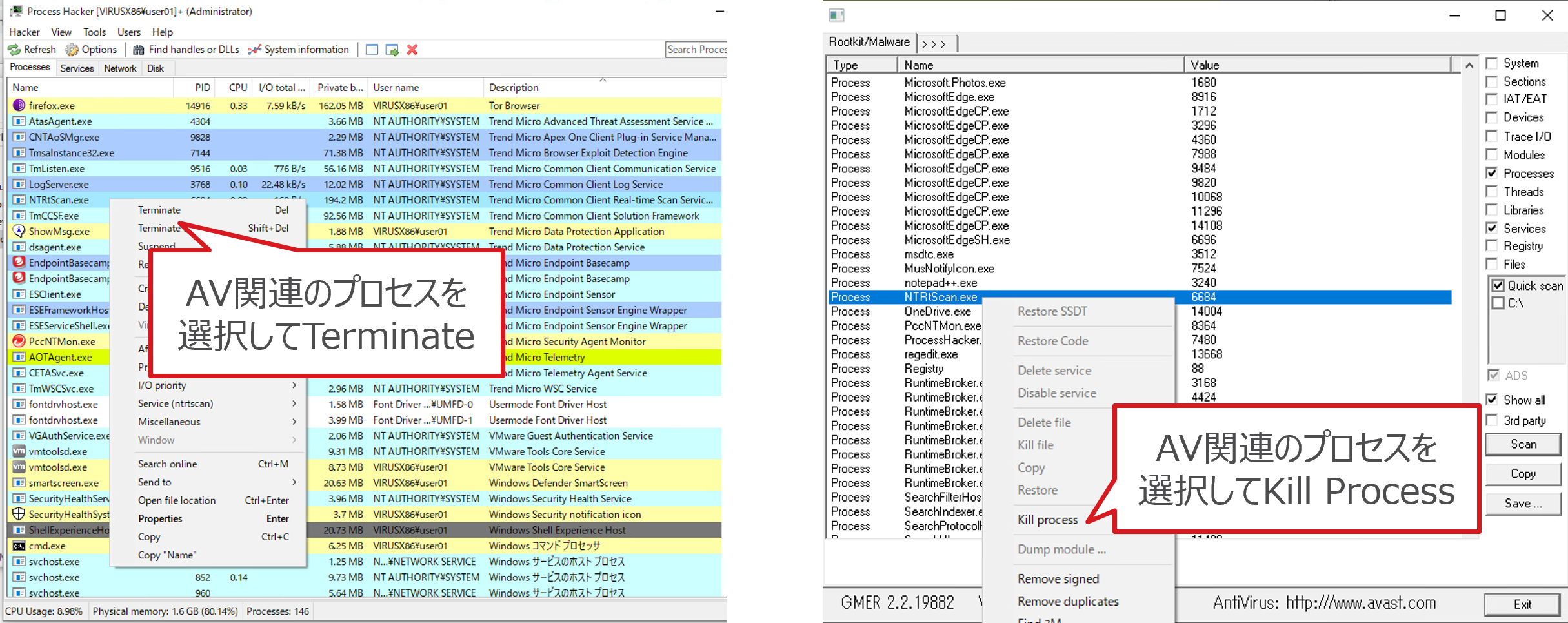Viewport: 1568px width, 623px height.
Task: Click the first vmtoolsd.exe vm icon
Action: coord(19,451)
